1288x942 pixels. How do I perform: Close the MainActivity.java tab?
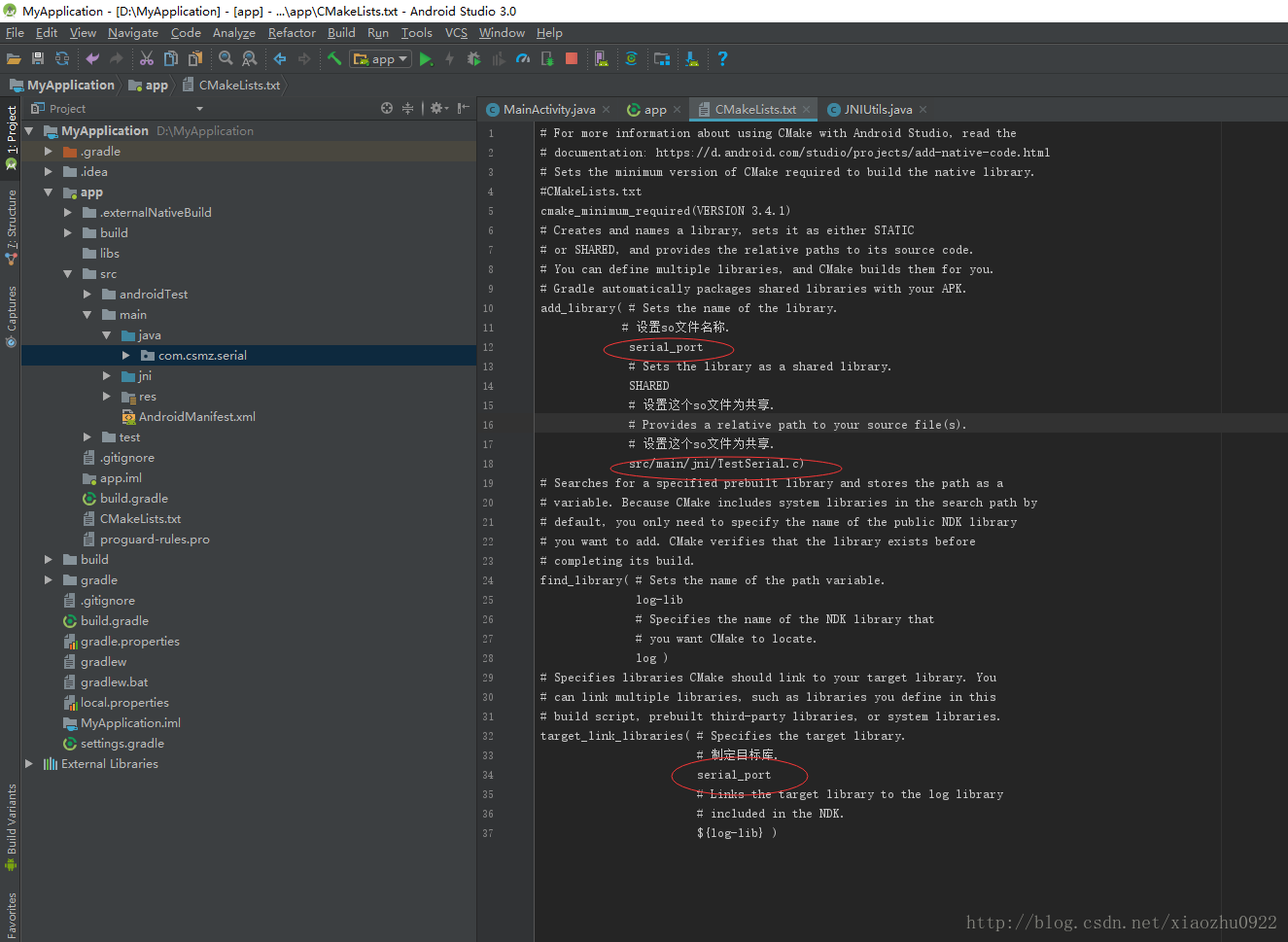[x=607, y=109]
